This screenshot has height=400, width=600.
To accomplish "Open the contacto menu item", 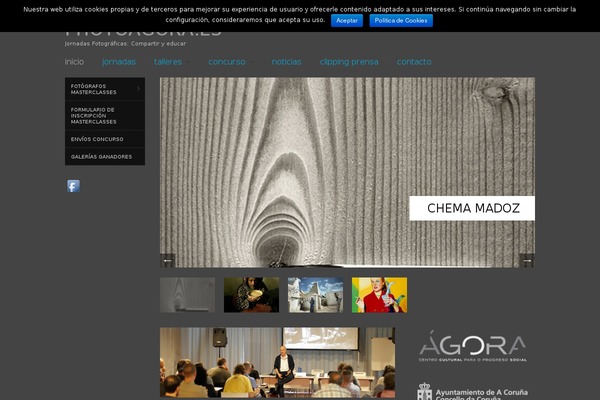I will (x=414, y=62).
